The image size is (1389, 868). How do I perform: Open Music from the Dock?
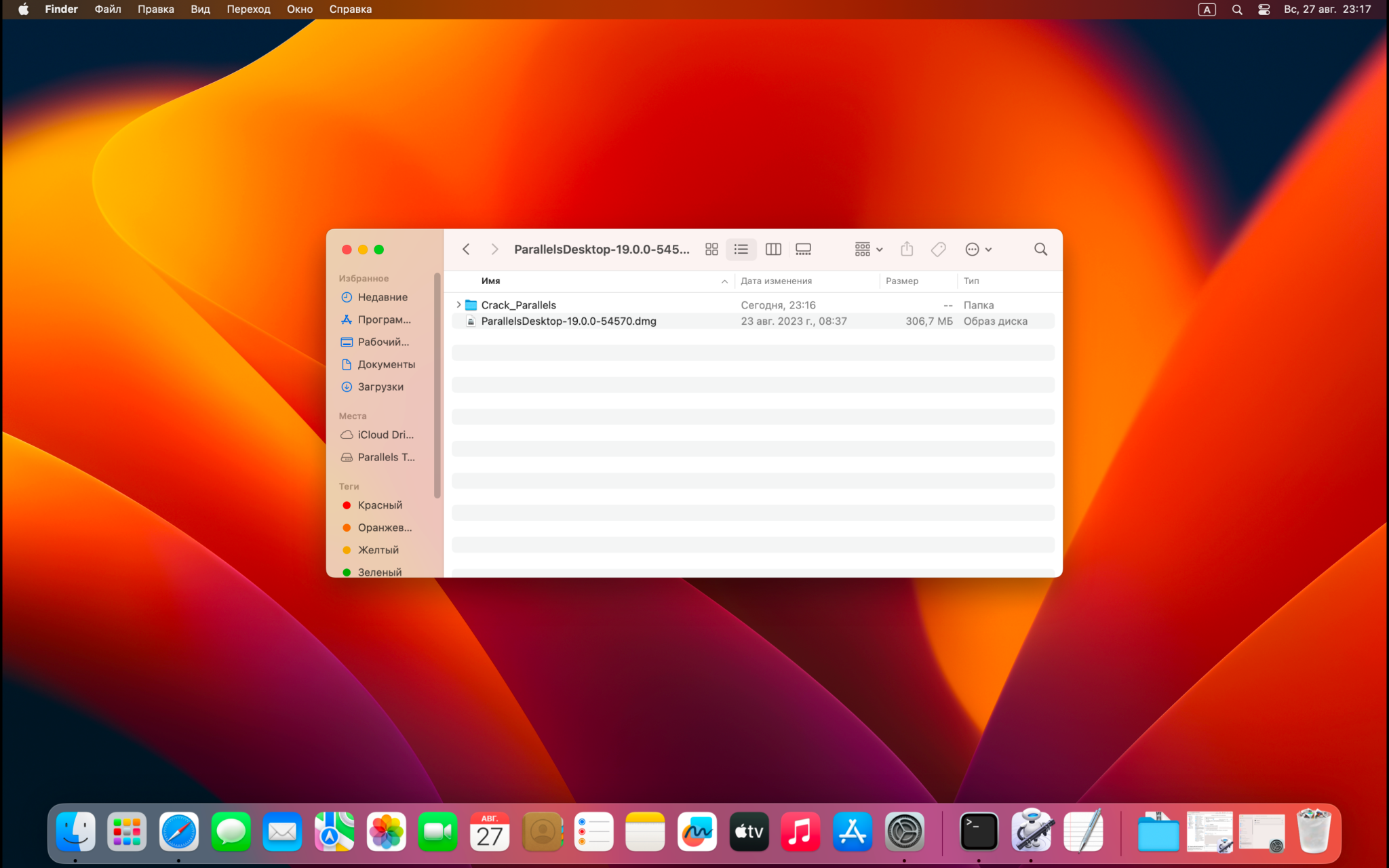click(x=801, y=831)
